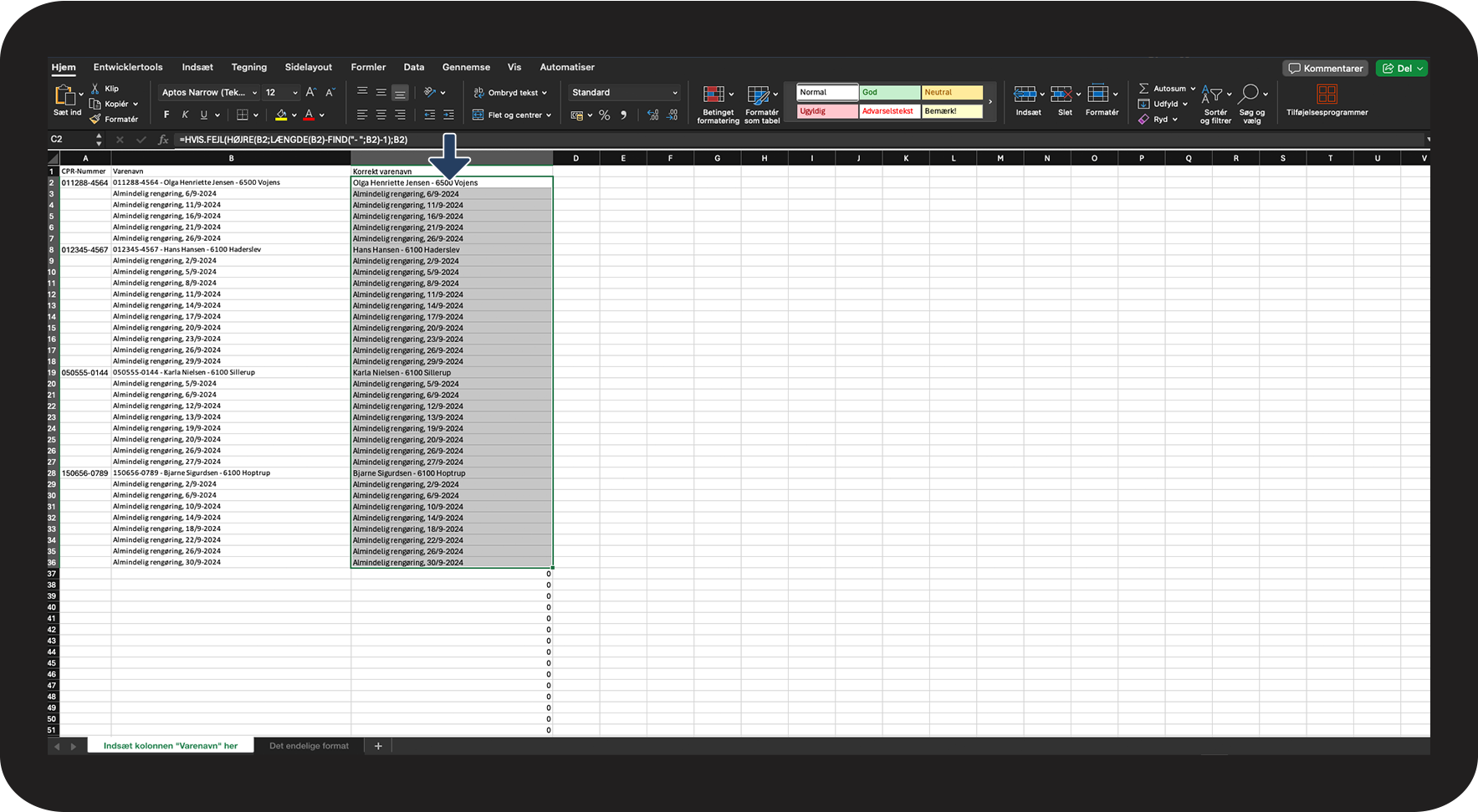Click the Kommentarer button
The image size is (1478, 812).
(1325, 69)
